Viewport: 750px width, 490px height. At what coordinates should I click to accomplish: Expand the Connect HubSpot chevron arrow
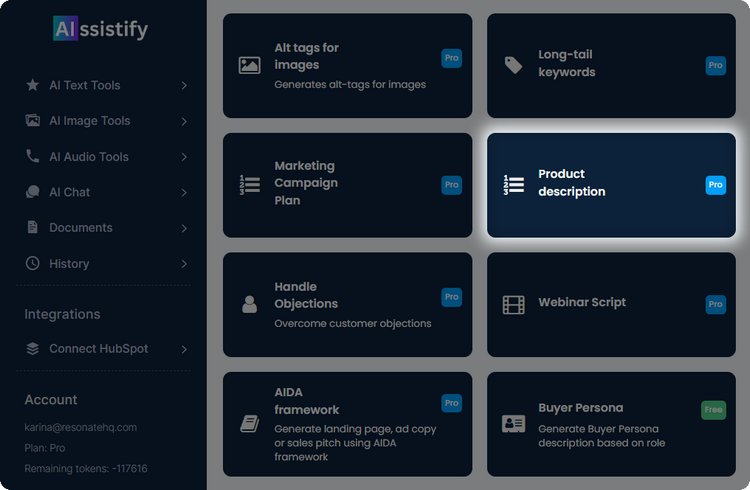184,350
